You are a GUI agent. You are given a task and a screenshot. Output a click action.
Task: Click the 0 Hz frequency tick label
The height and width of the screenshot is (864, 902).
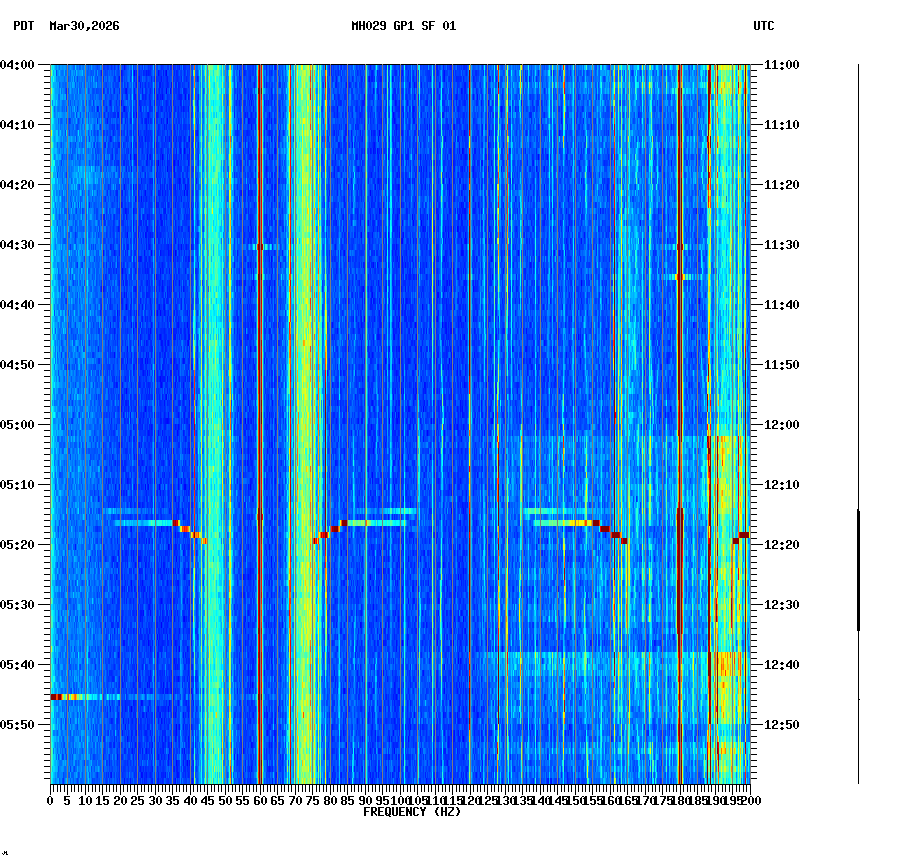48,800
